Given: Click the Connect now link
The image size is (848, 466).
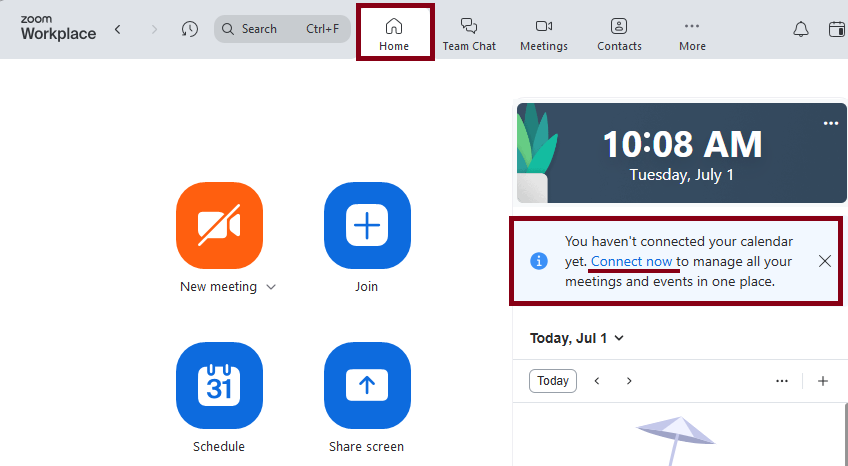Looking at the screenshot, I should 631,262.
